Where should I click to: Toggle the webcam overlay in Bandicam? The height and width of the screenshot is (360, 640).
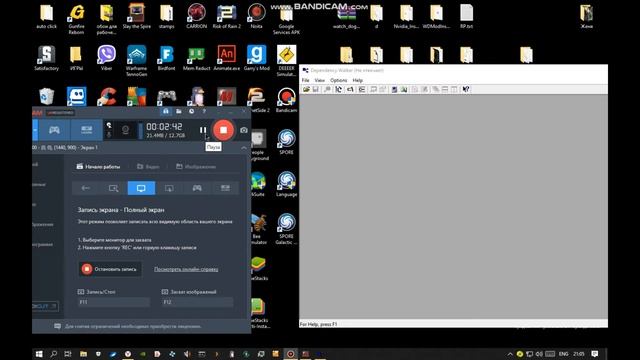coord(125,130)
